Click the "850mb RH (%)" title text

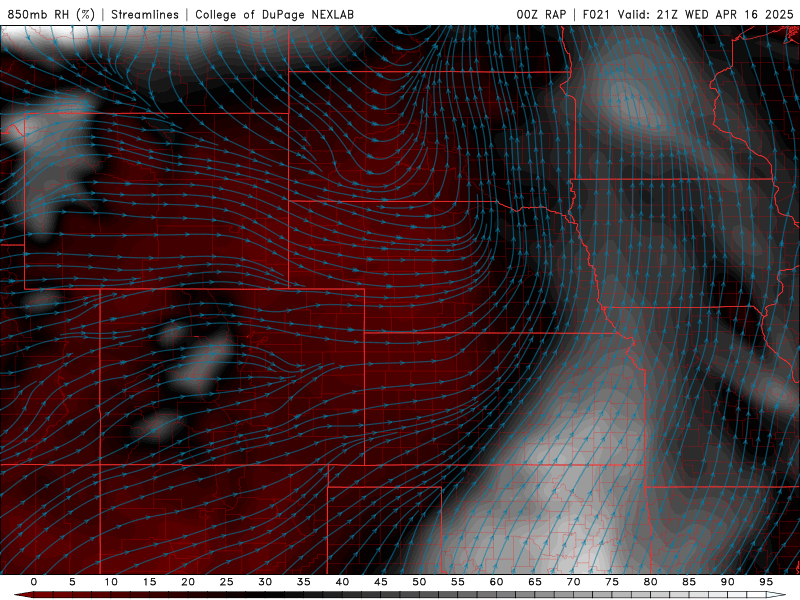(x=51, y=14)
